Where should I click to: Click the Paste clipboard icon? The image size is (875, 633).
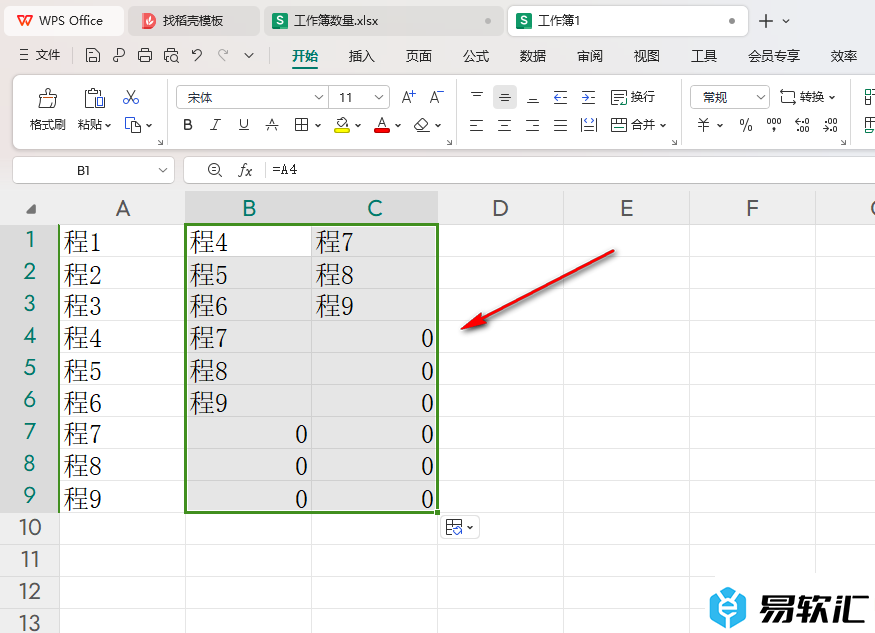[x=94, y=98]
